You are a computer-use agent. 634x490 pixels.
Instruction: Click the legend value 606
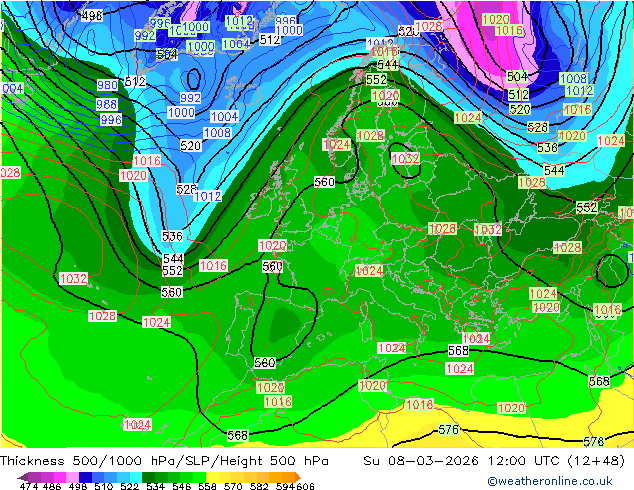(x=305, y=486)
